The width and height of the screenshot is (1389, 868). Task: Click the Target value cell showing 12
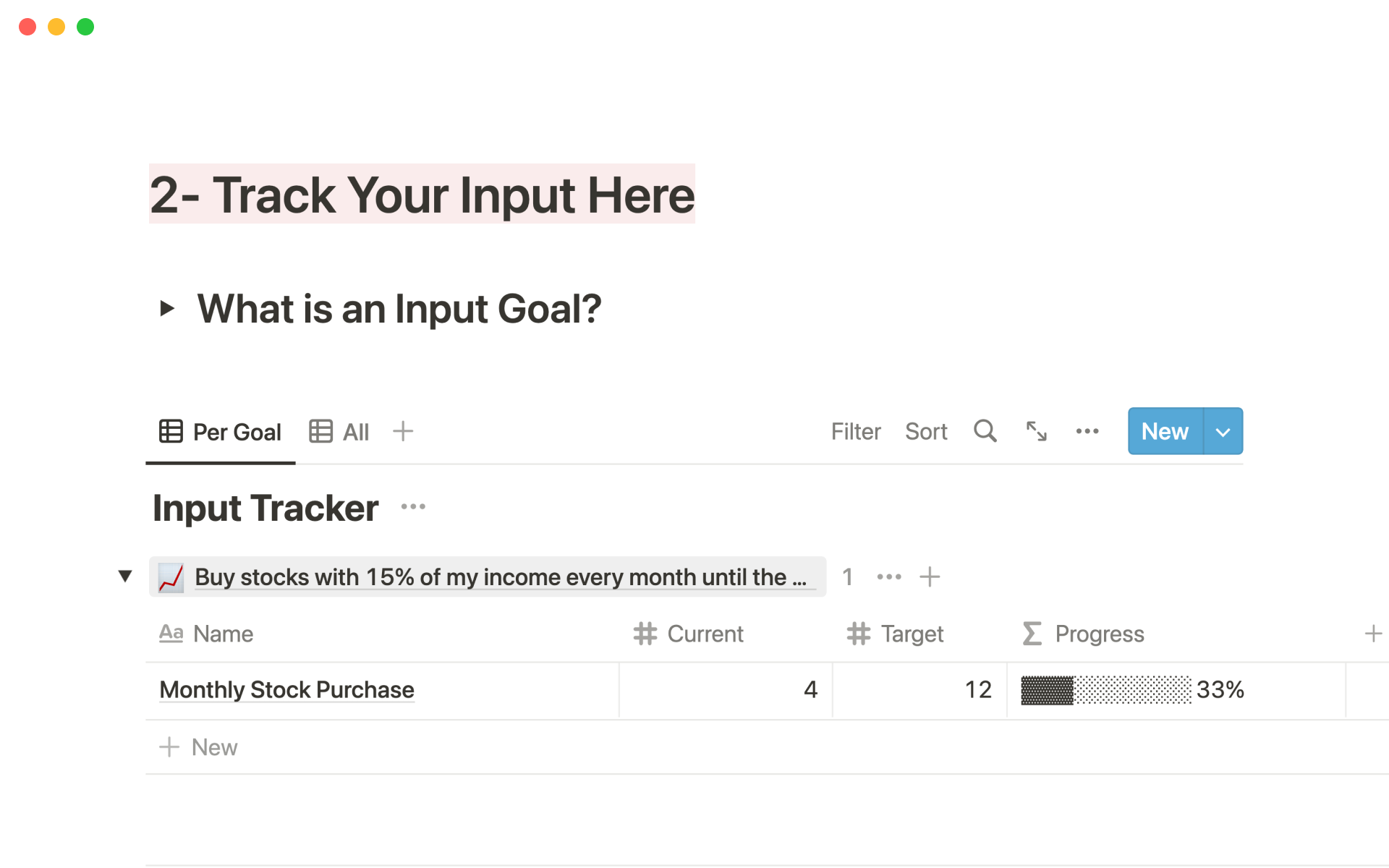[919, 690]
